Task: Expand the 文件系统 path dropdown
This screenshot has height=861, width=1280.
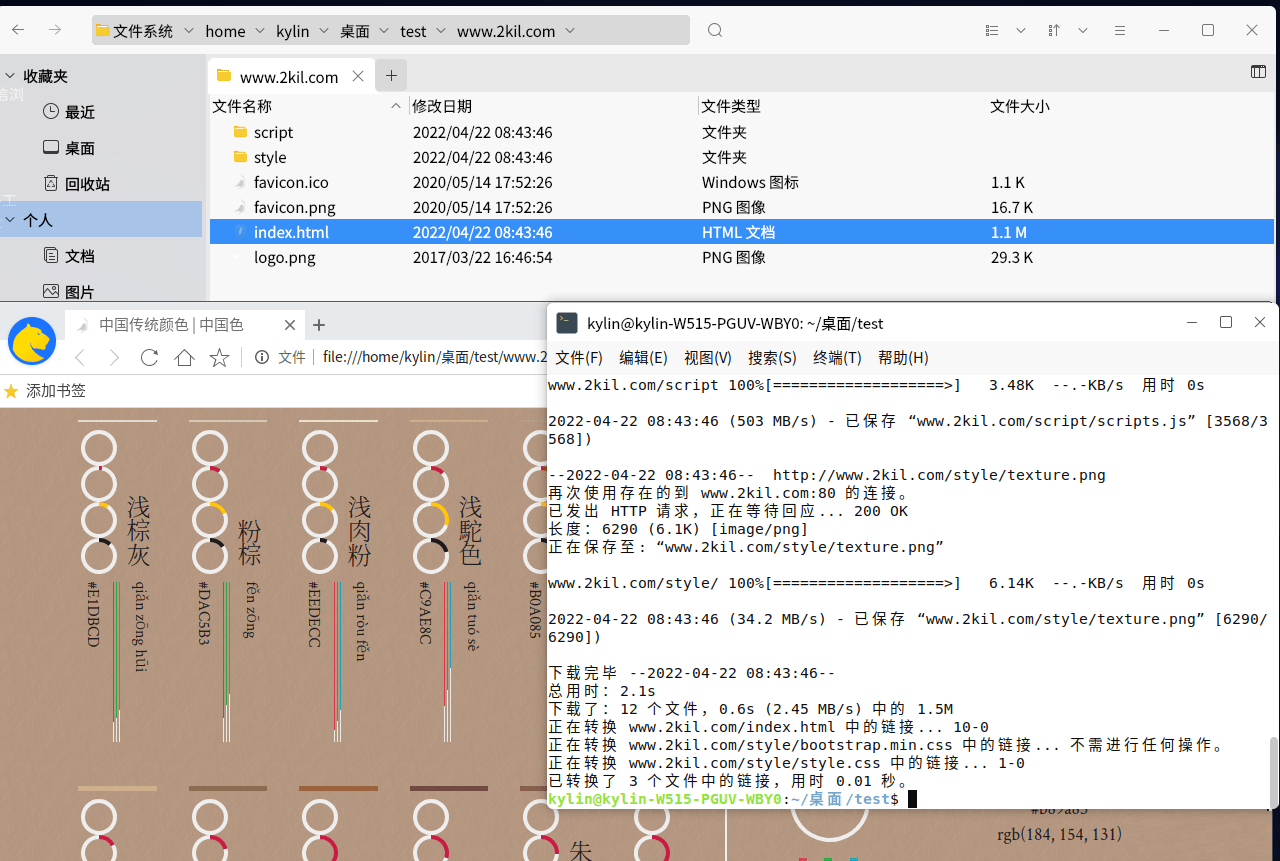Action: pyautogui.click(x=189, y=31)
